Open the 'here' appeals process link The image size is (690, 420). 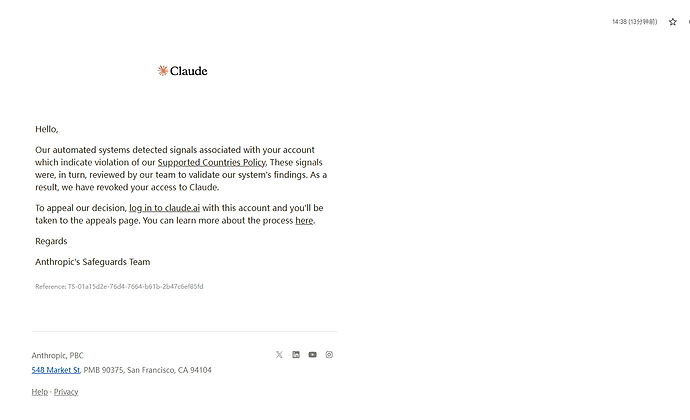coord(304,221)
